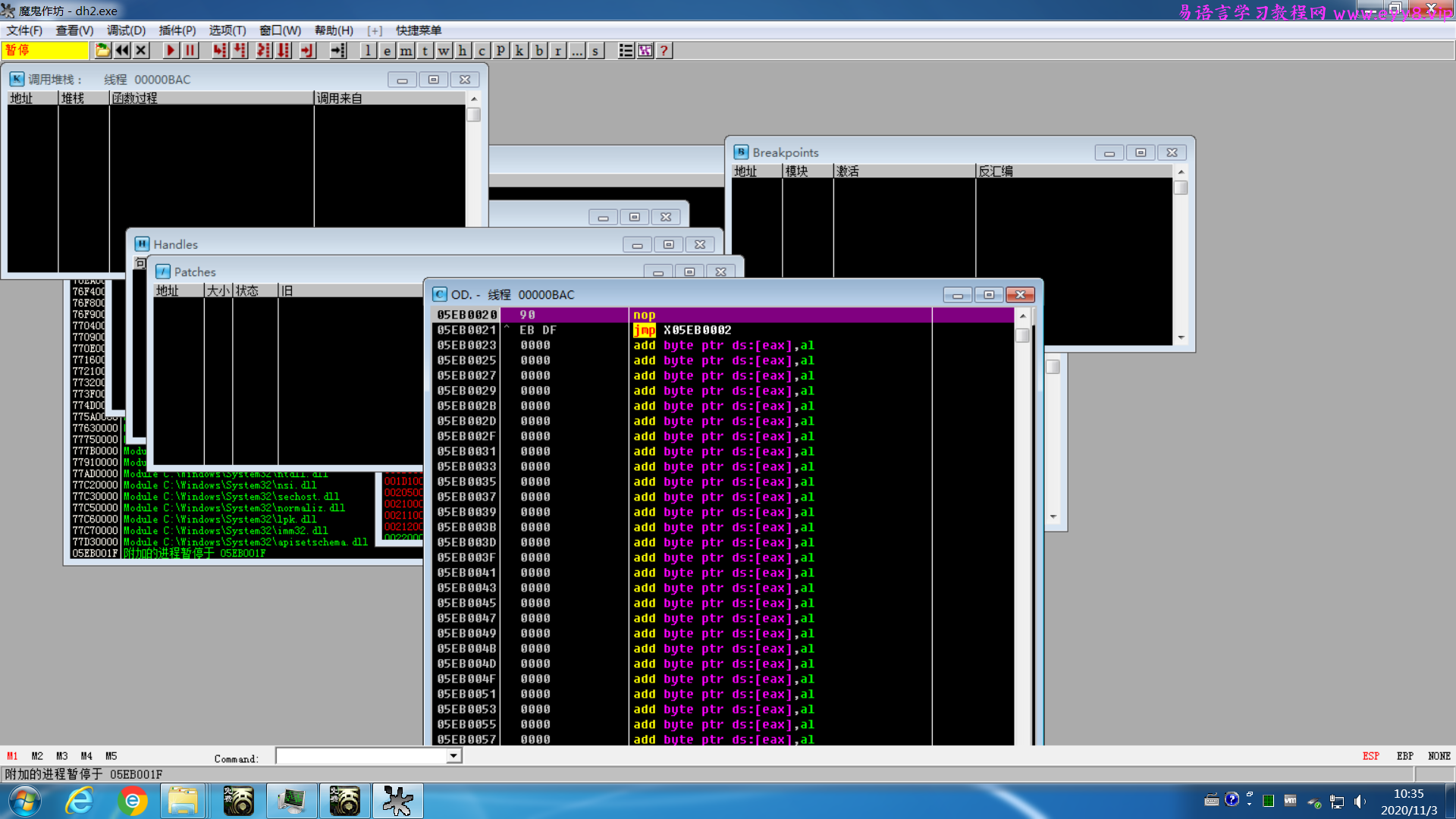The width and height of the screenshot is (1456, 819).
Task: Show Windows list with 'w' button
Action: pyautogui.click(x=444, y=51)
